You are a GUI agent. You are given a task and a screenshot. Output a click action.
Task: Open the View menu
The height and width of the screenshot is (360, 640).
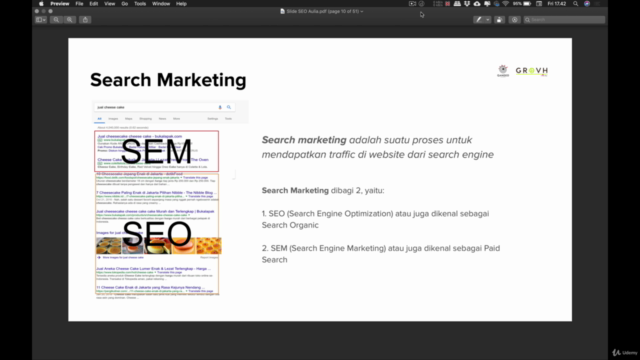pyautogui.click(x=109, y=4)
